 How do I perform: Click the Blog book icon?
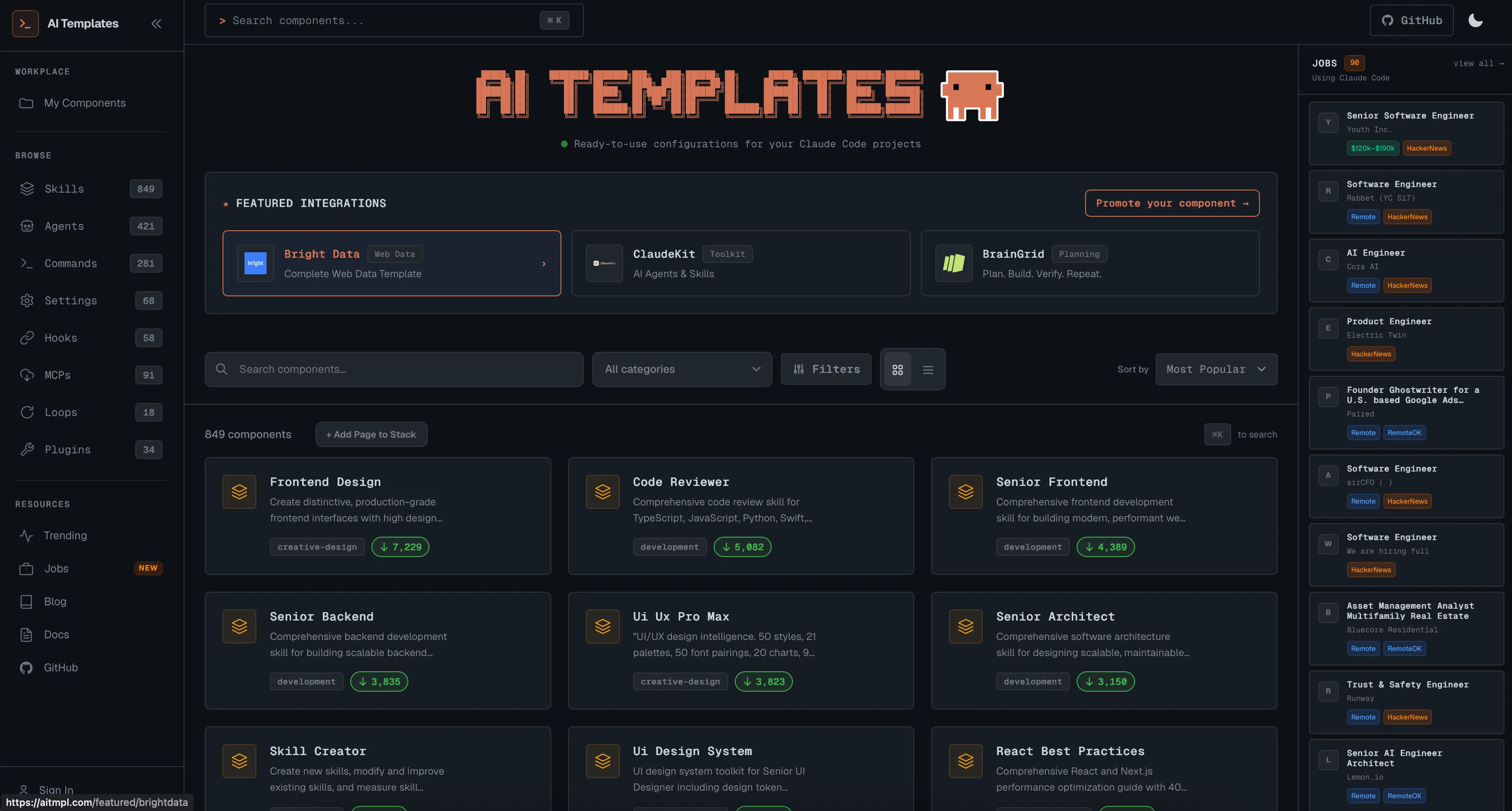pyautogui.click(x=26, y=601)
